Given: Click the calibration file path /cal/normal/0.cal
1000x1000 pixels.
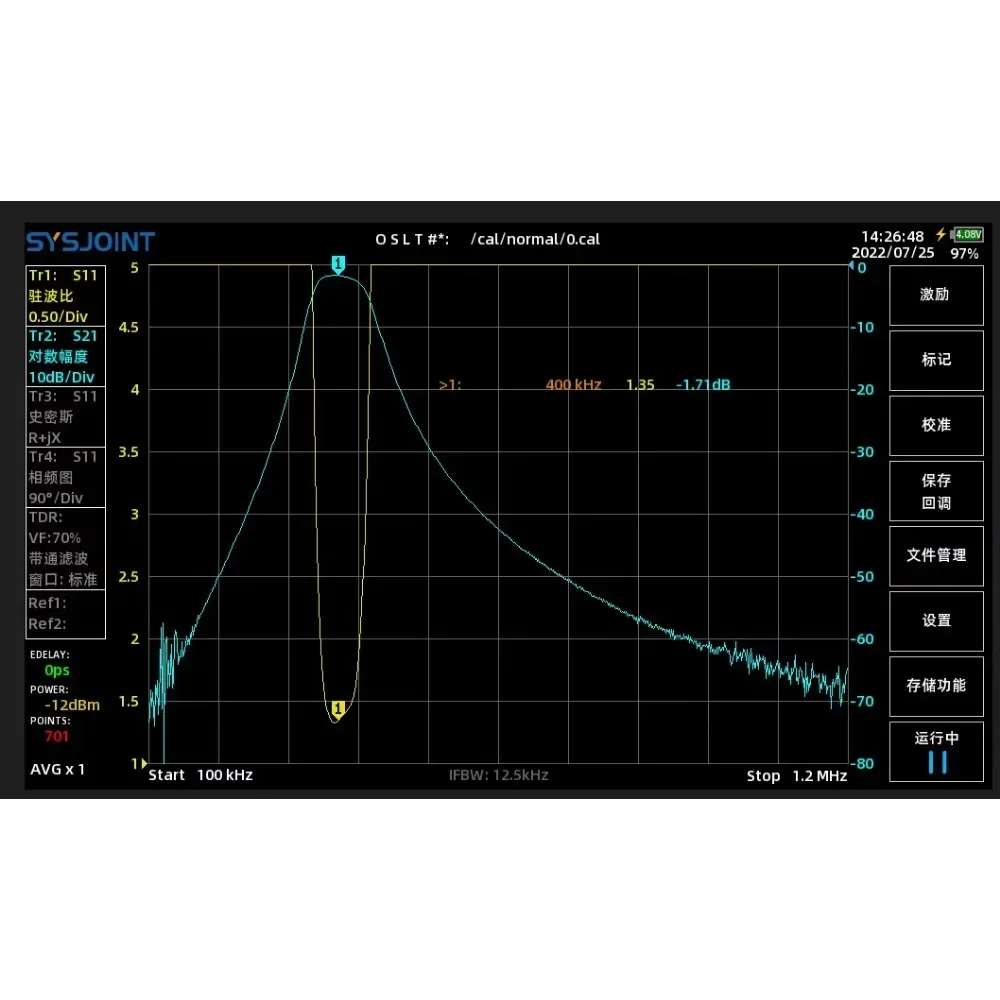Looking at the screenshot, I should 535,239.
